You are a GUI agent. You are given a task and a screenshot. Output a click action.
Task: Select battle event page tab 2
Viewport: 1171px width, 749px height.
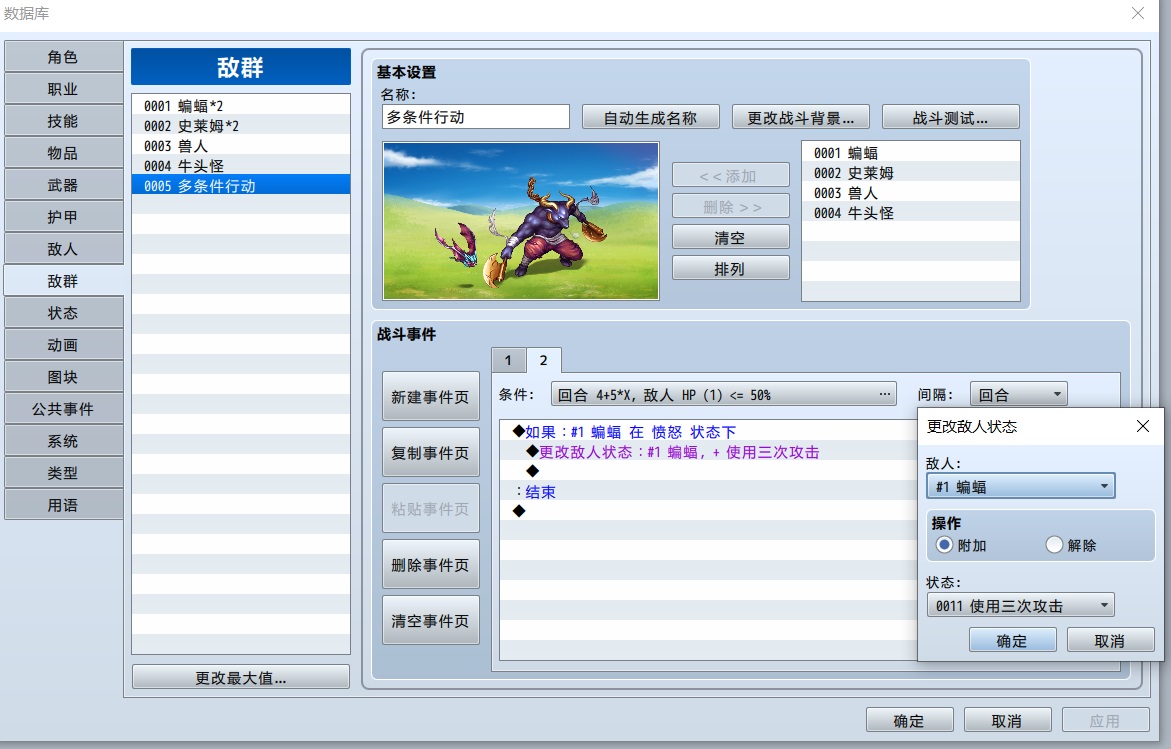point(544,361)
